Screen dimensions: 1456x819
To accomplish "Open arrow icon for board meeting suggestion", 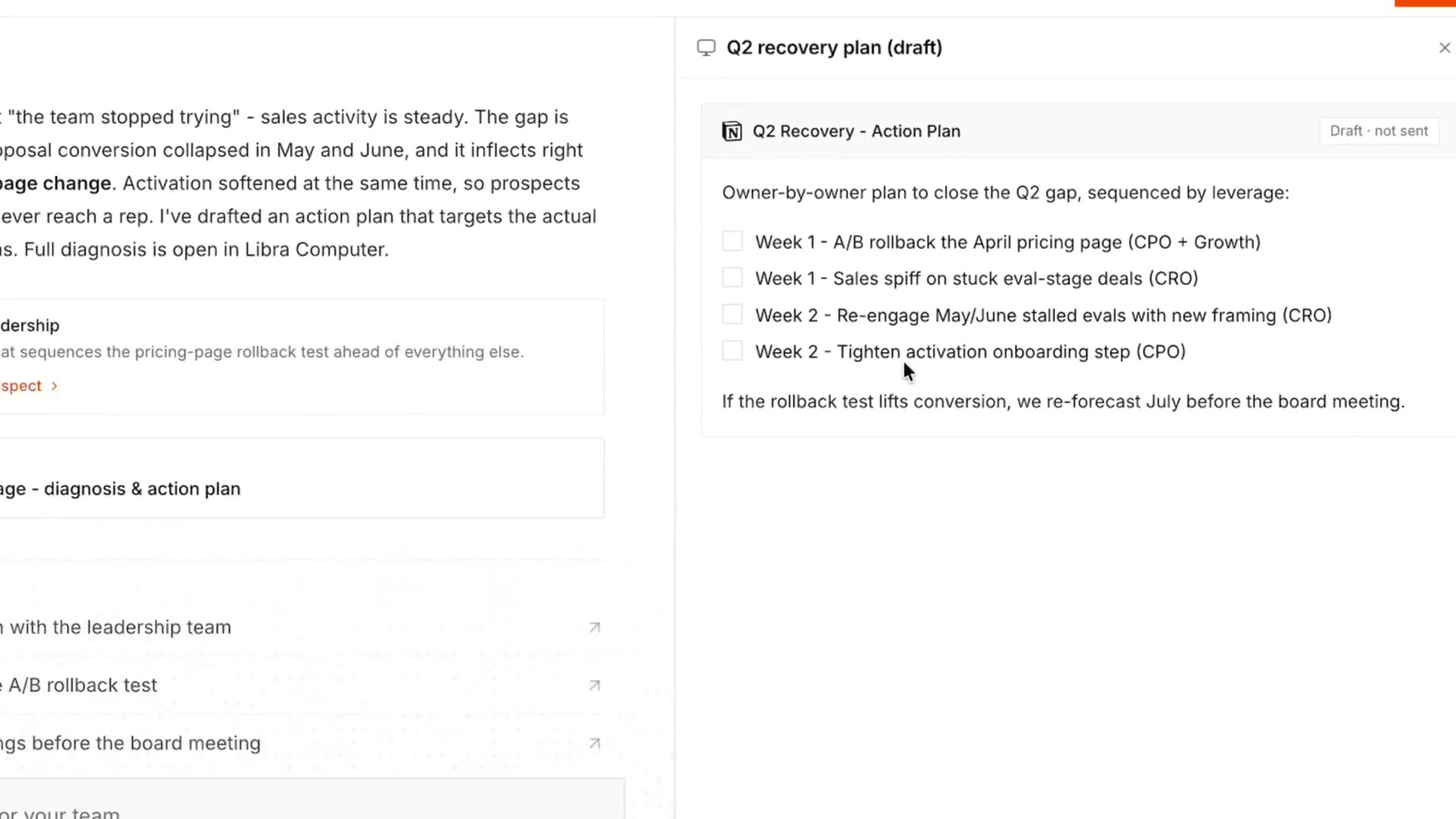I will click(595, 744).
